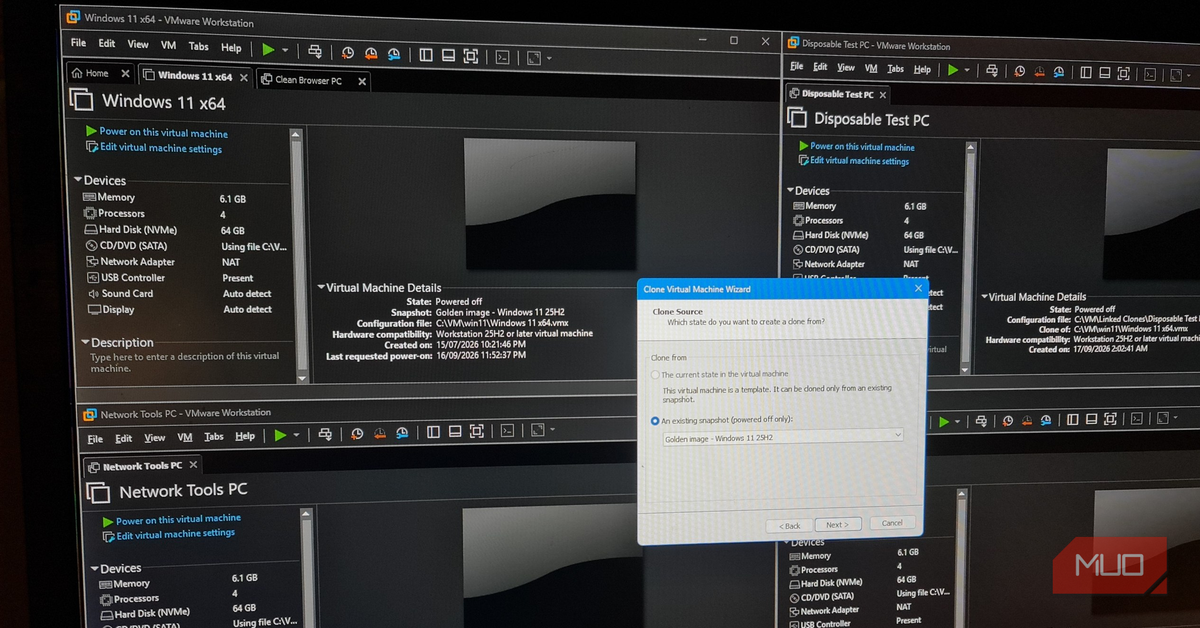1200x628 pixels.
Task: Open console view in Windows 11 x64 window
Action: pyautogui.click(x=503, y=57)
